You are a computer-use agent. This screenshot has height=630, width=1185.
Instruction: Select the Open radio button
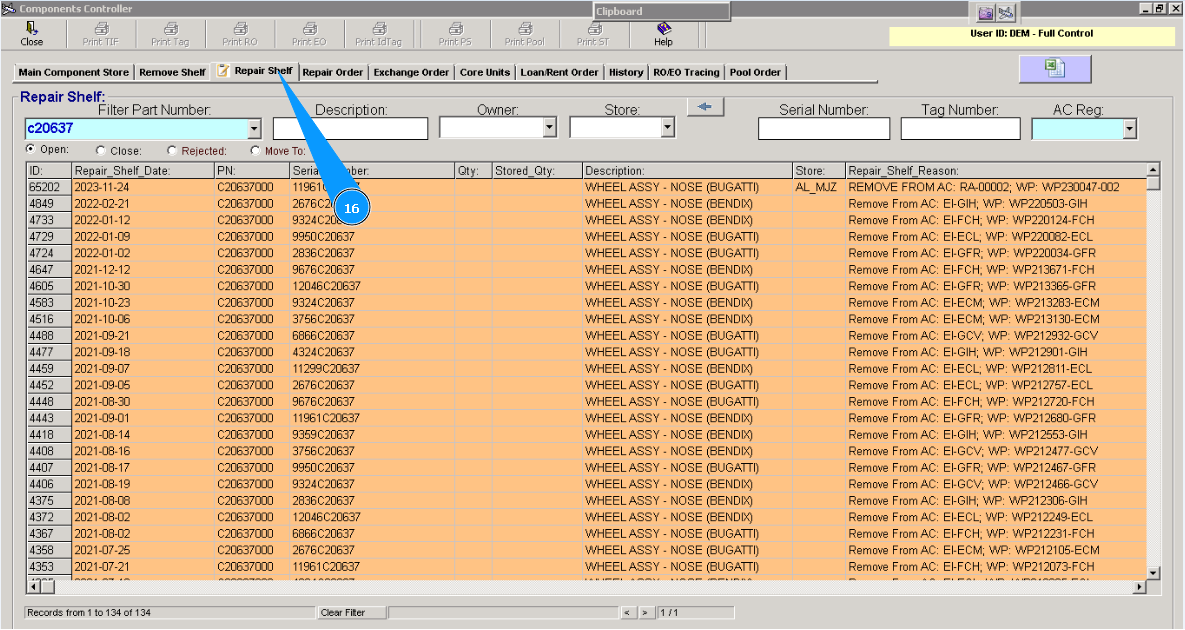pyautogui.click(x=31, y=149)
